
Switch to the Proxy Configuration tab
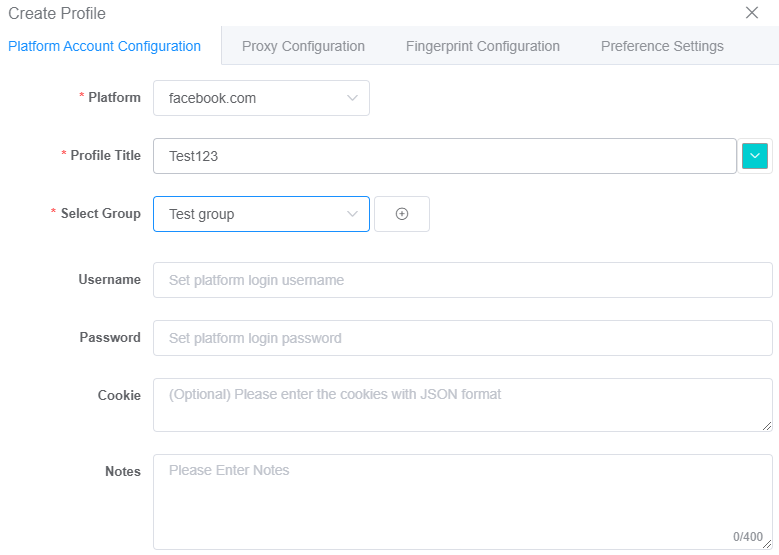point(303,46)
